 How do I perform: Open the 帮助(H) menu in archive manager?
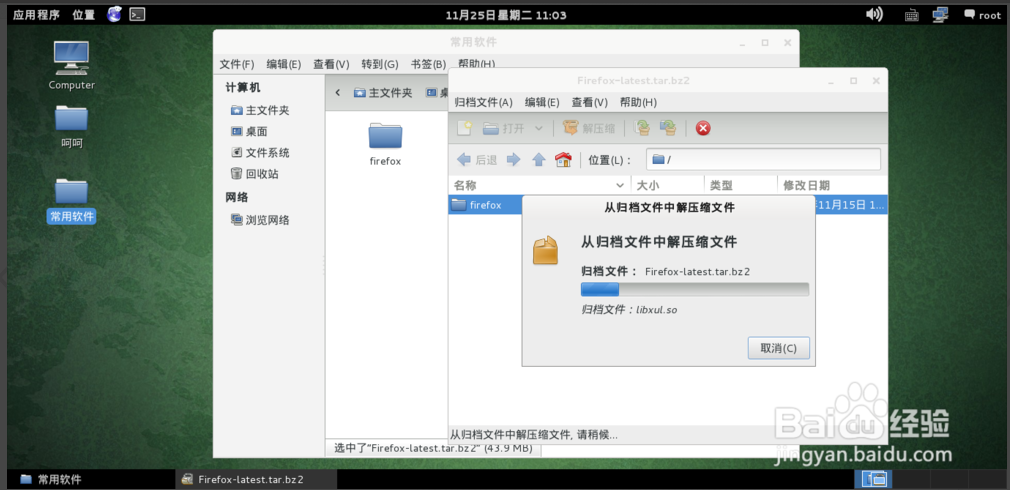(x=638, y=102)
